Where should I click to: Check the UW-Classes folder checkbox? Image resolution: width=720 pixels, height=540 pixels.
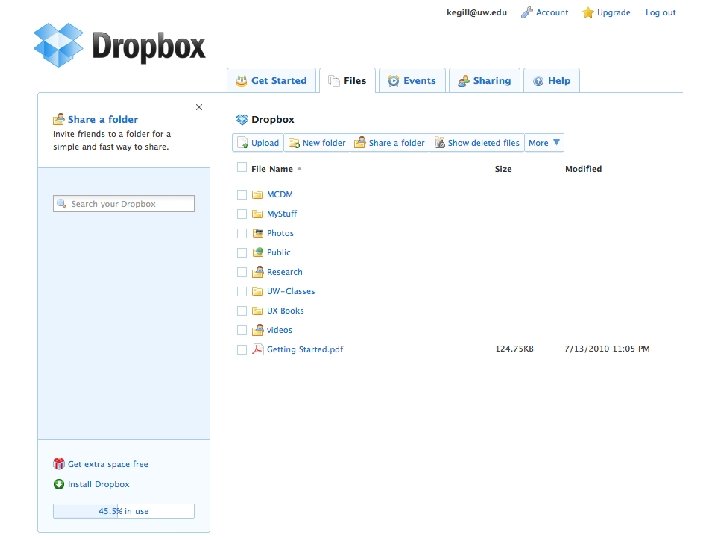(242, 292)
